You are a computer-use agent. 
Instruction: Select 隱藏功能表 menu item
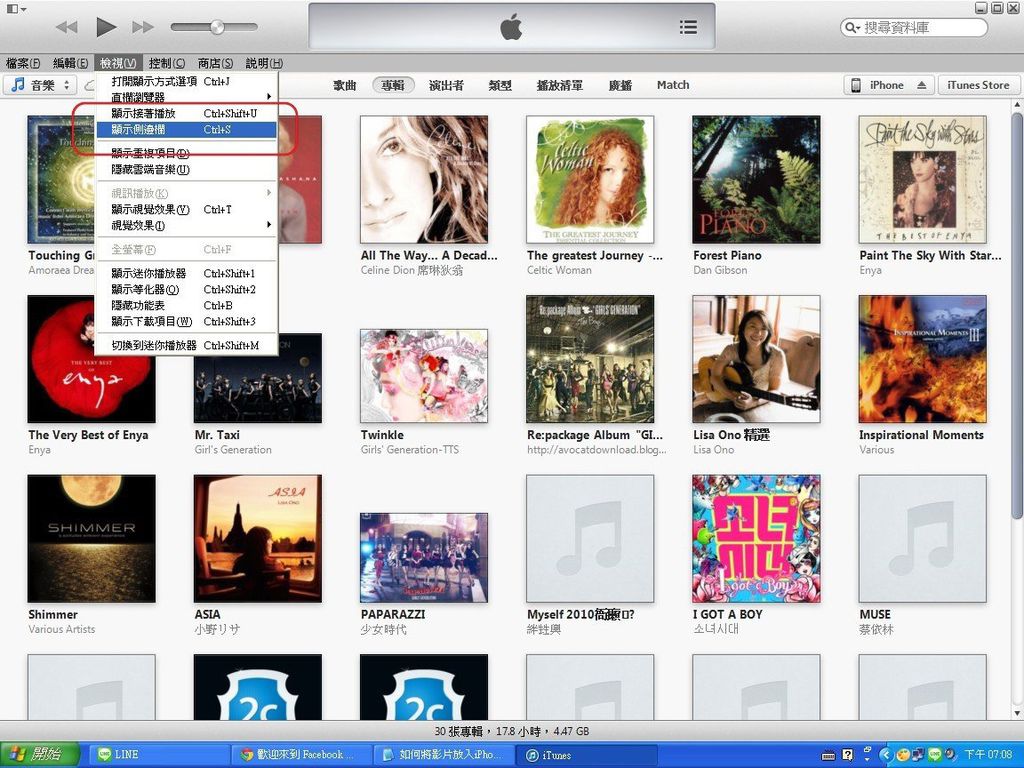tap(187, 306)
